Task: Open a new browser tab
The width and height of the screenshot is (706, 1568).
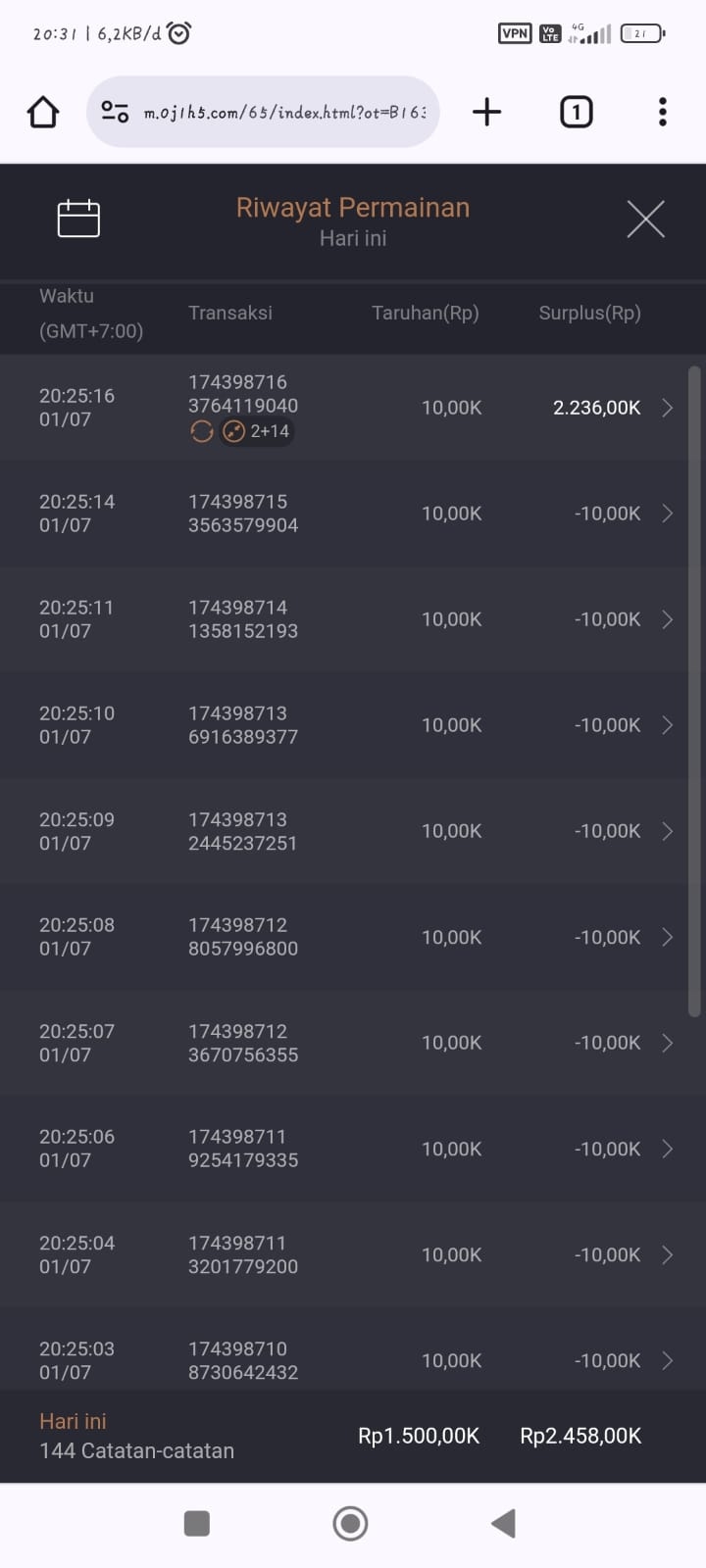Action: (486, 113)
